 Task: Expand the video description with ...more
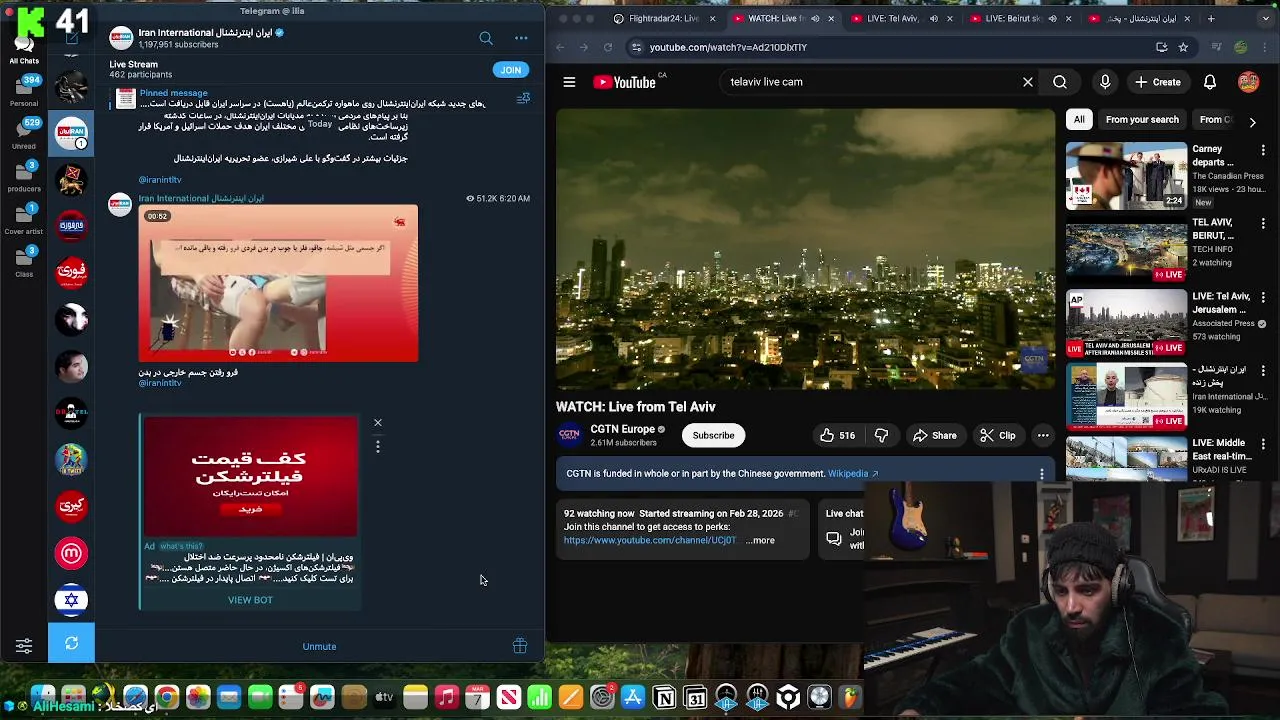[x=760, y=540]
